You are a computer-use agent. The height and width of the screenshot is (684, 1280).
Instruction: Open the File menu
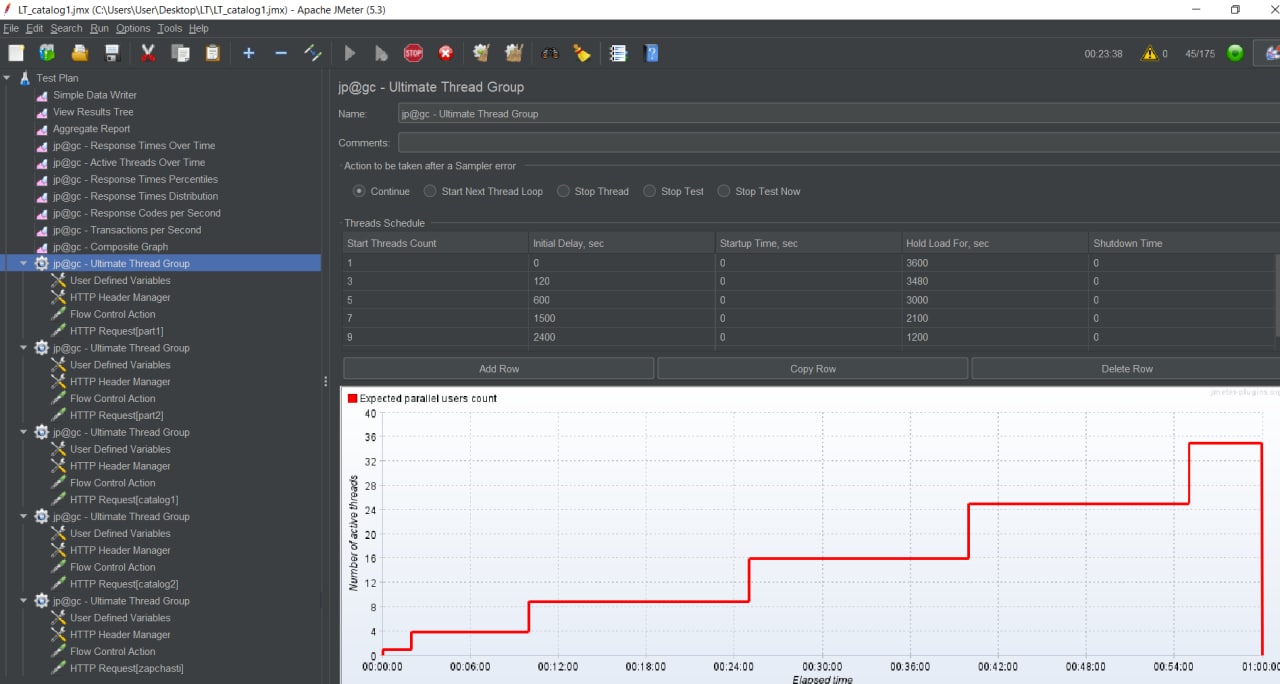tap(11, 29)
